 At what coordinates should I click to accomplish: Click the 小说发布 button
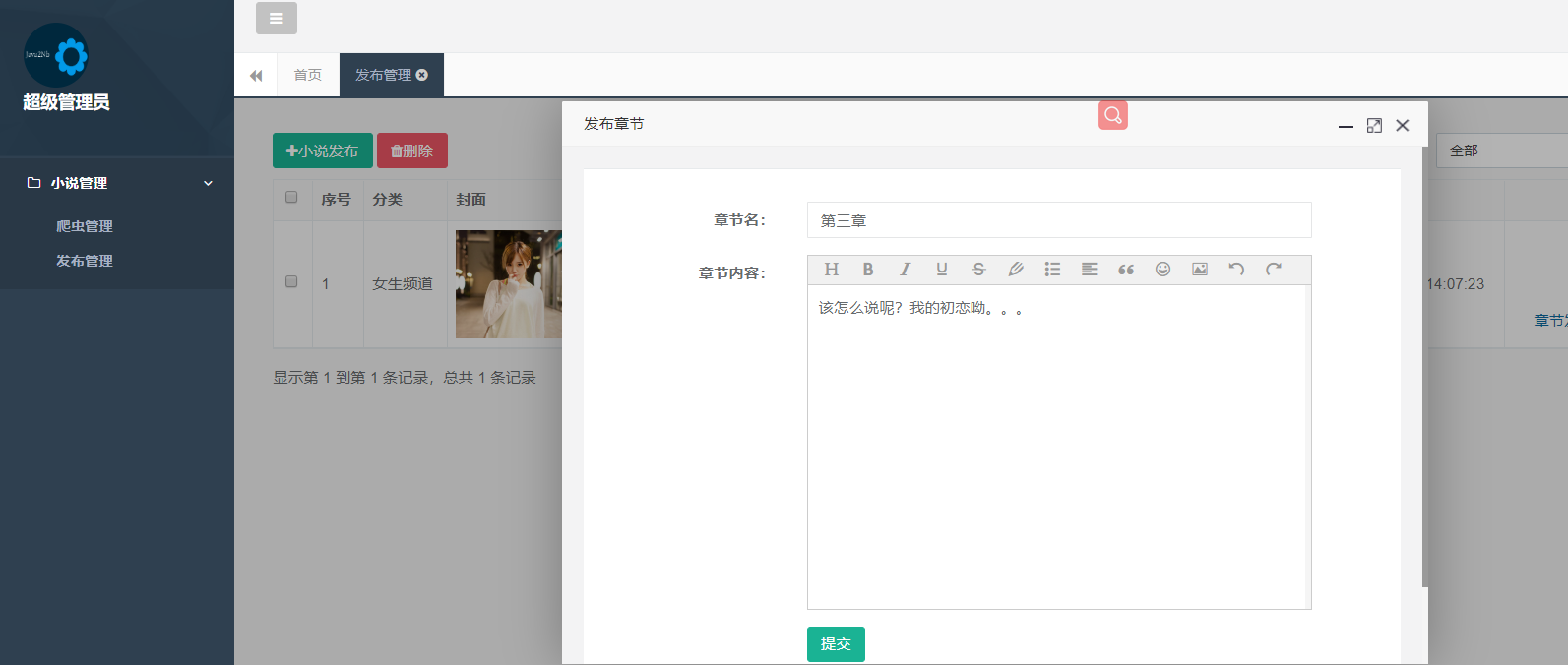322,151
